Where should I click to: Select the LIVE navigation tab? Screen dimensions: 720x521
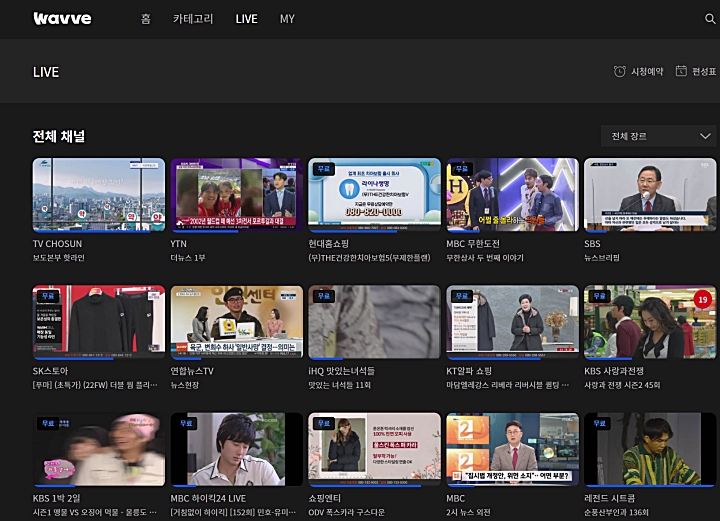[x=247, y=19]
